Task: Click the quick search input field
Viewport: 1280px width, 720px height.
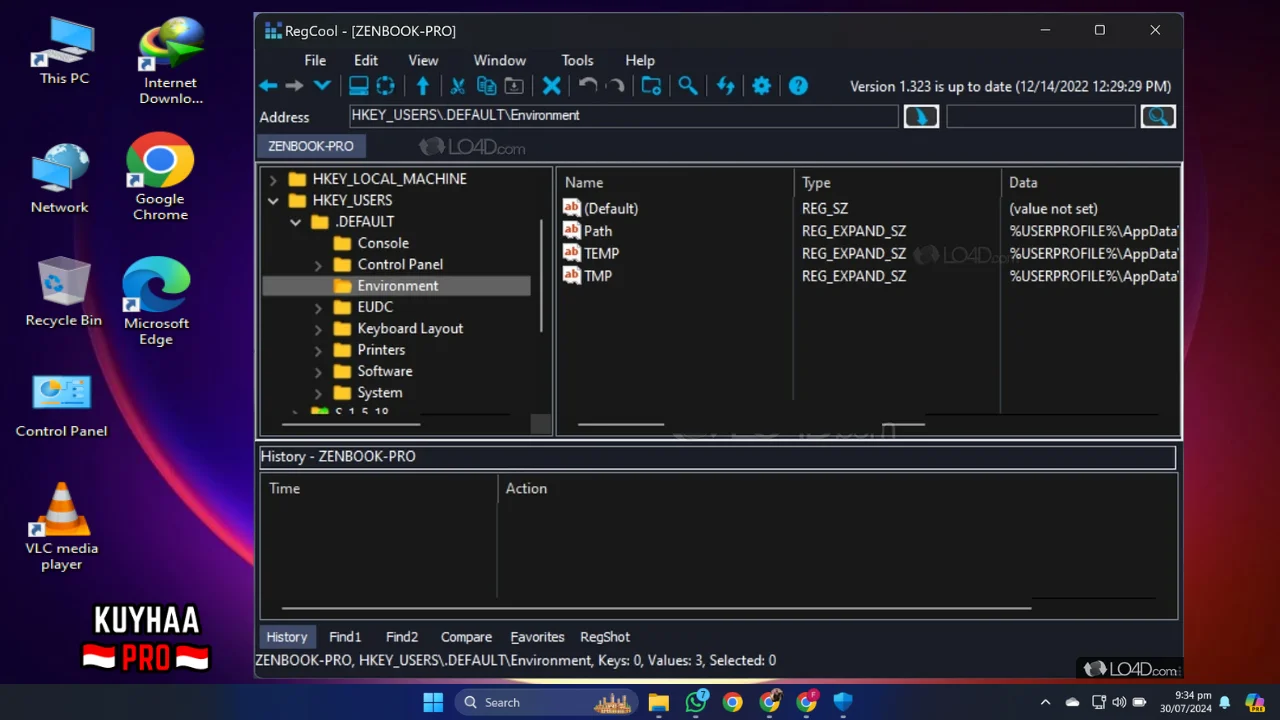Action: 1041,116
